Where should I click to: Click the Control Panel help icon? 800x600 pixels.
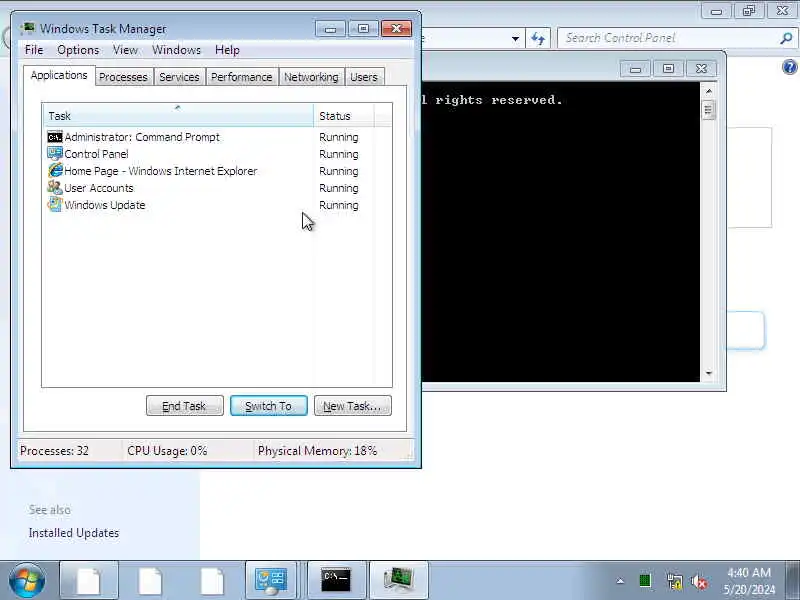pyautogui.click(x=790, y=67)
